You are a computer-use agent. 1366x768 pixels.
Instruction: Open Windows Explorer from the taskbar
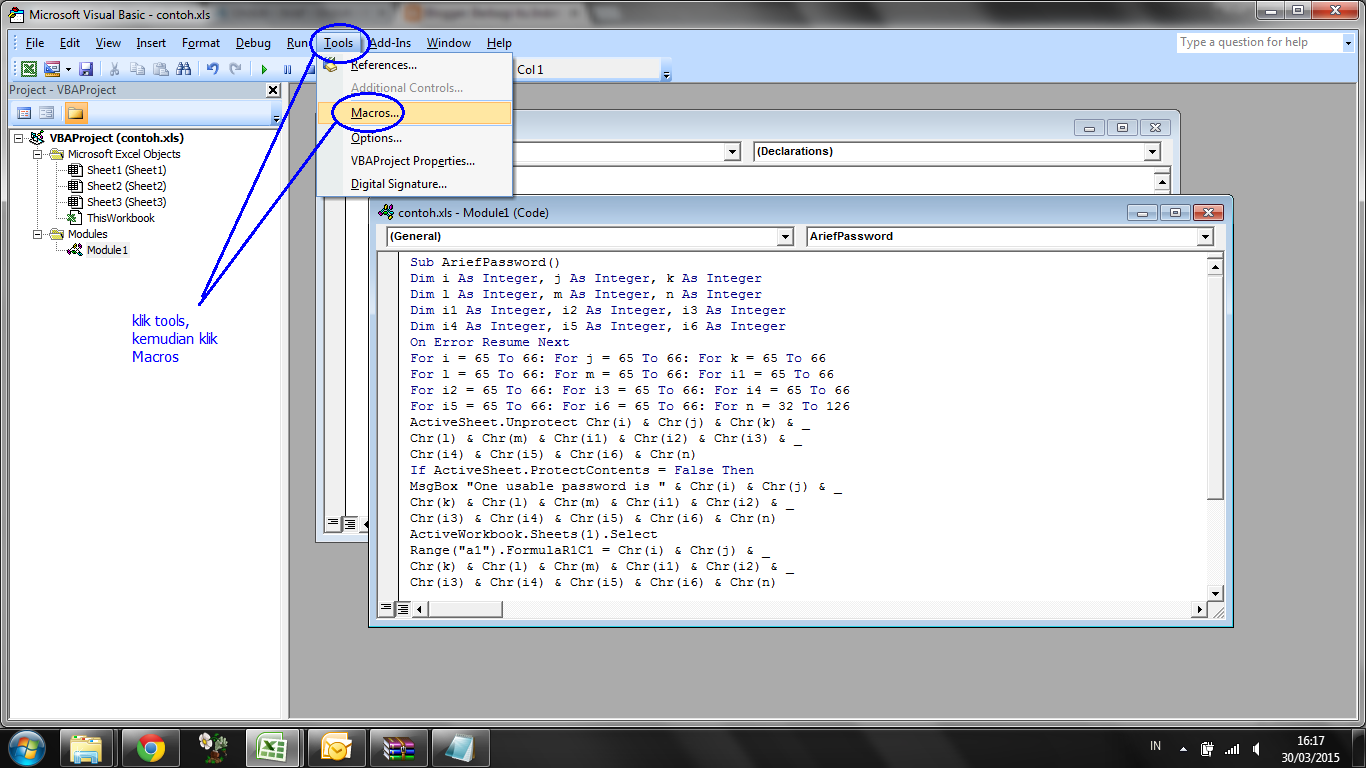coord(88,748)
